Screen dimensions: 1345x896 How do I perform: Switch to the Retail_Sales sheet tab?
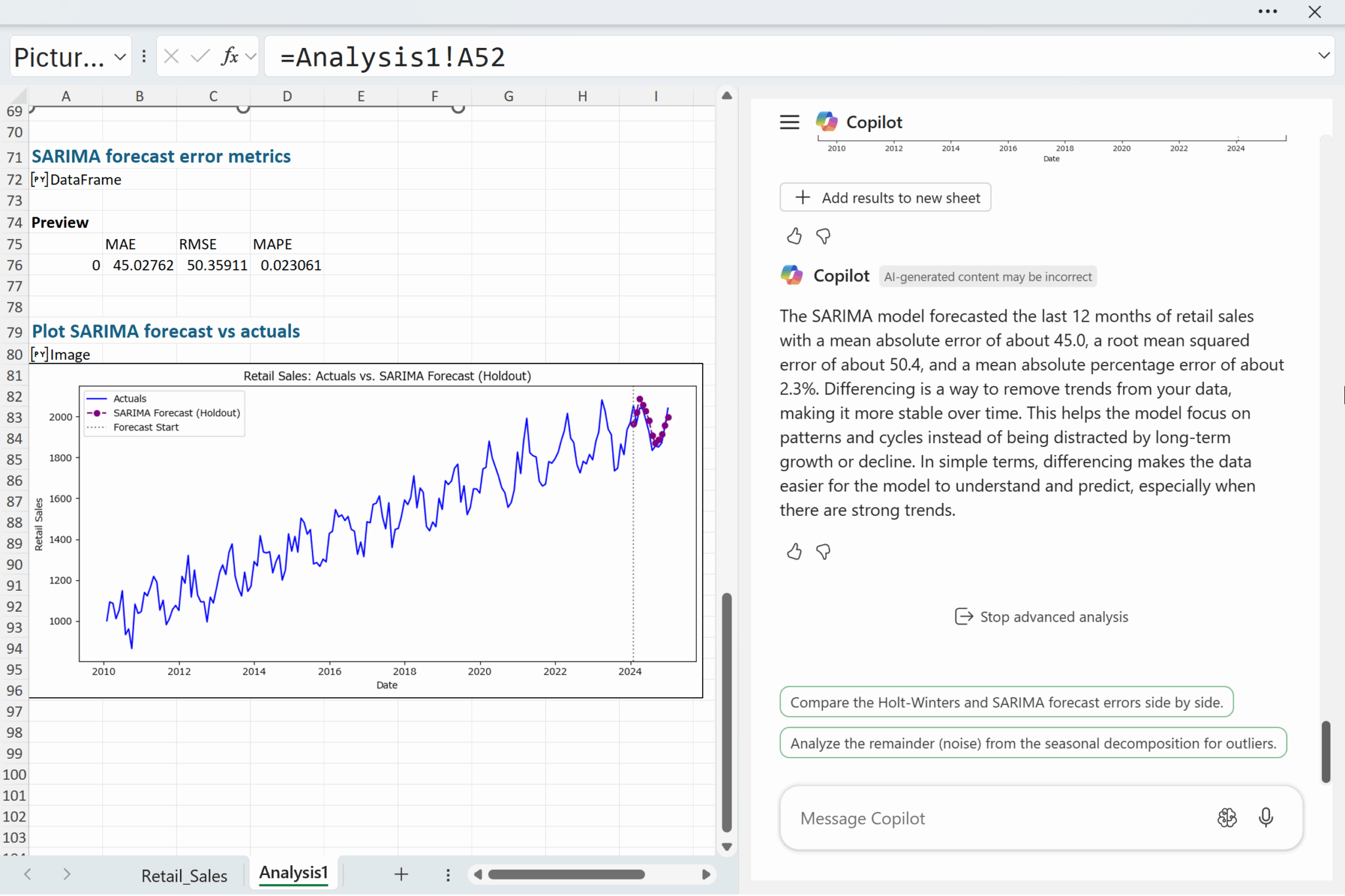tap(184, 875)
